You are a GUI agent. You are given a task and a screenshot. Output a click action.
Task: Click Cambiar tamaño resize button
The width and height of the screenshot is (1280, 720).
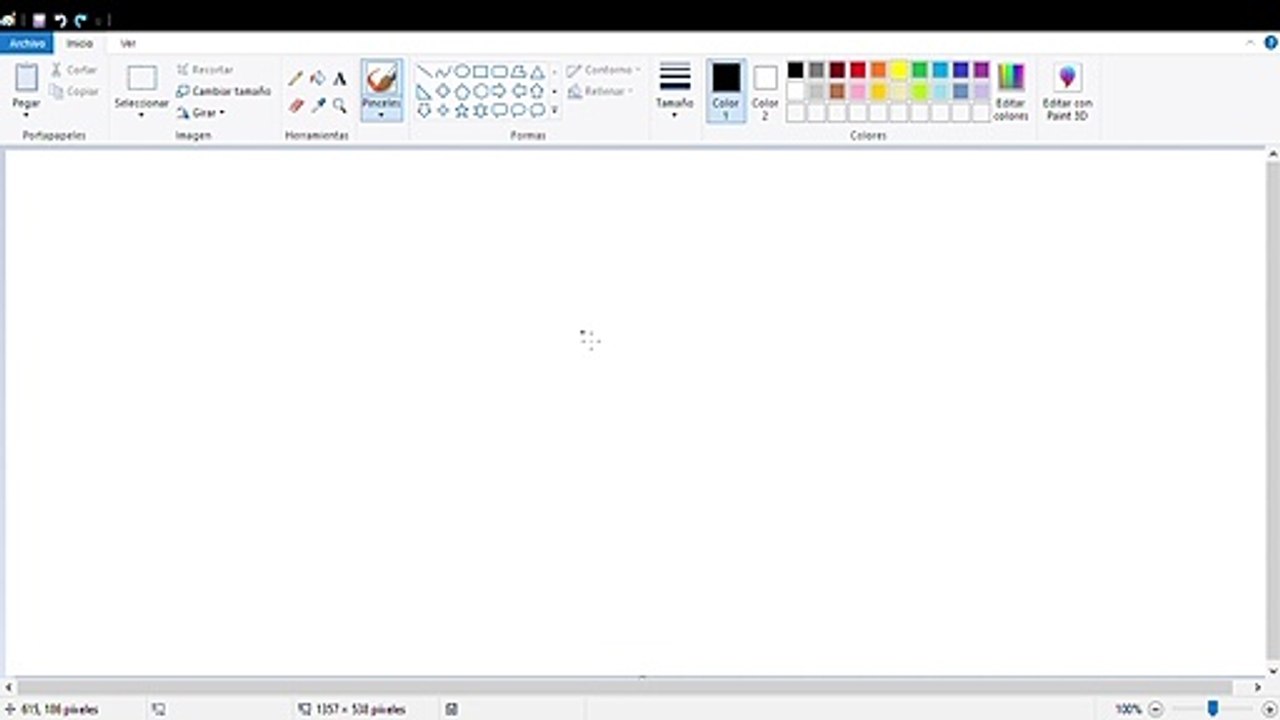tap(224, 91)
